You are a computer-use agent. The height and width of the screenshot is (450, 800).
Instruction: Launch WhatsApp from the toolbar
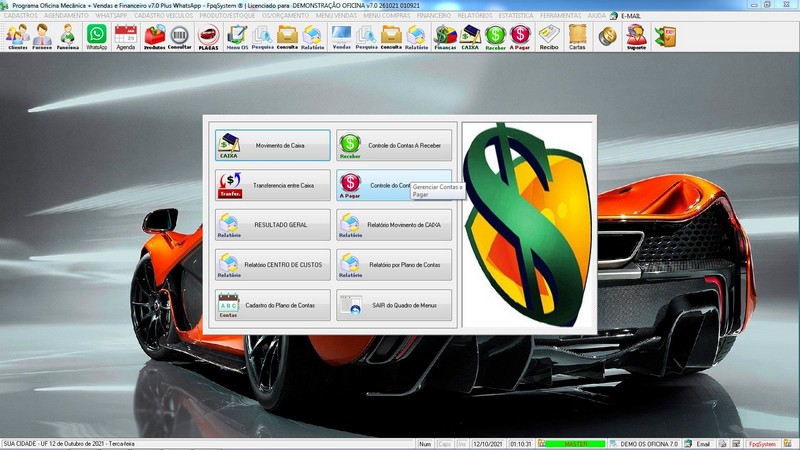coord(96,37)
